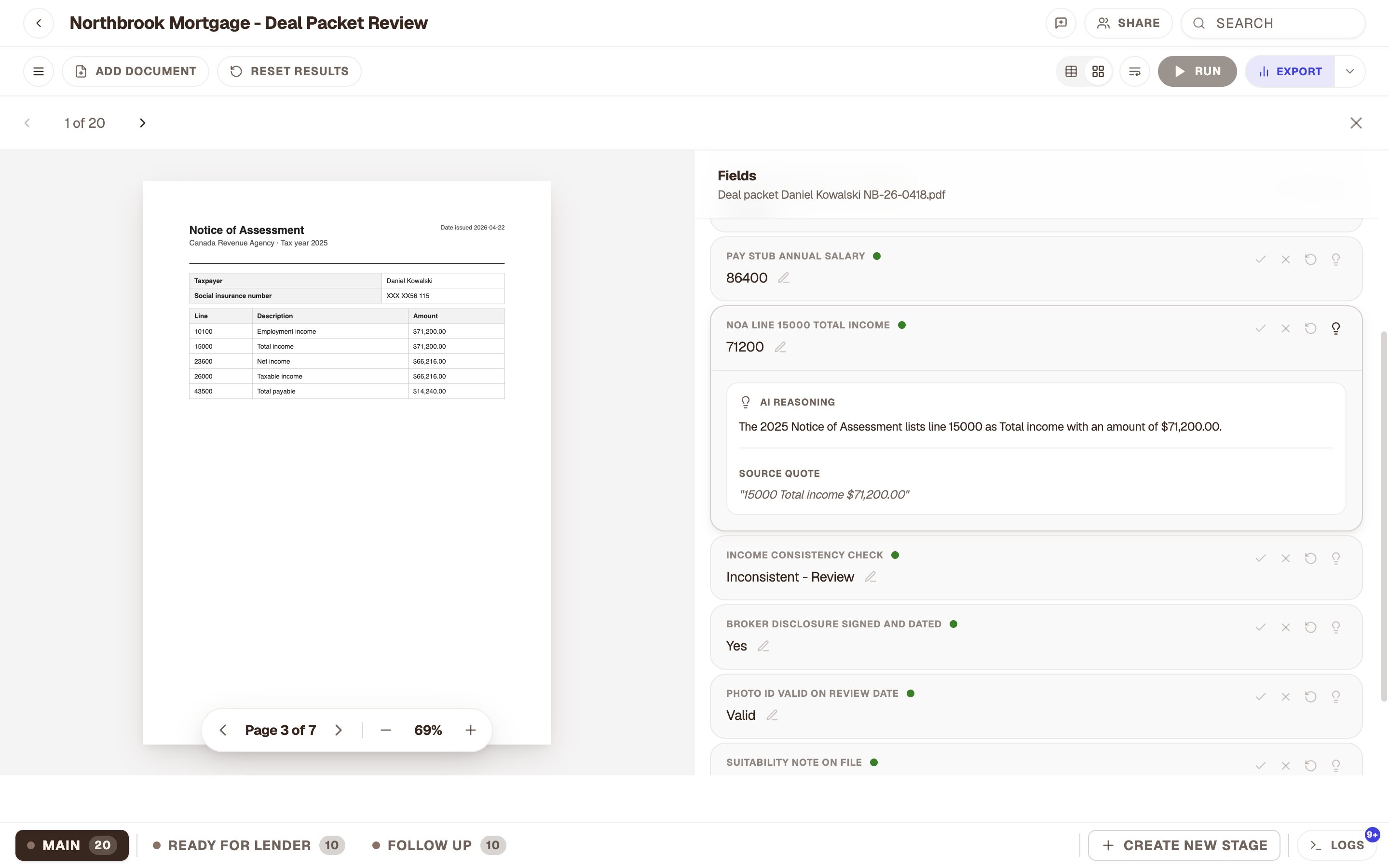Expand the Export dropdown arrow
The height and width of the screenshot is (868, 1389).
[x=1350, y=71]
